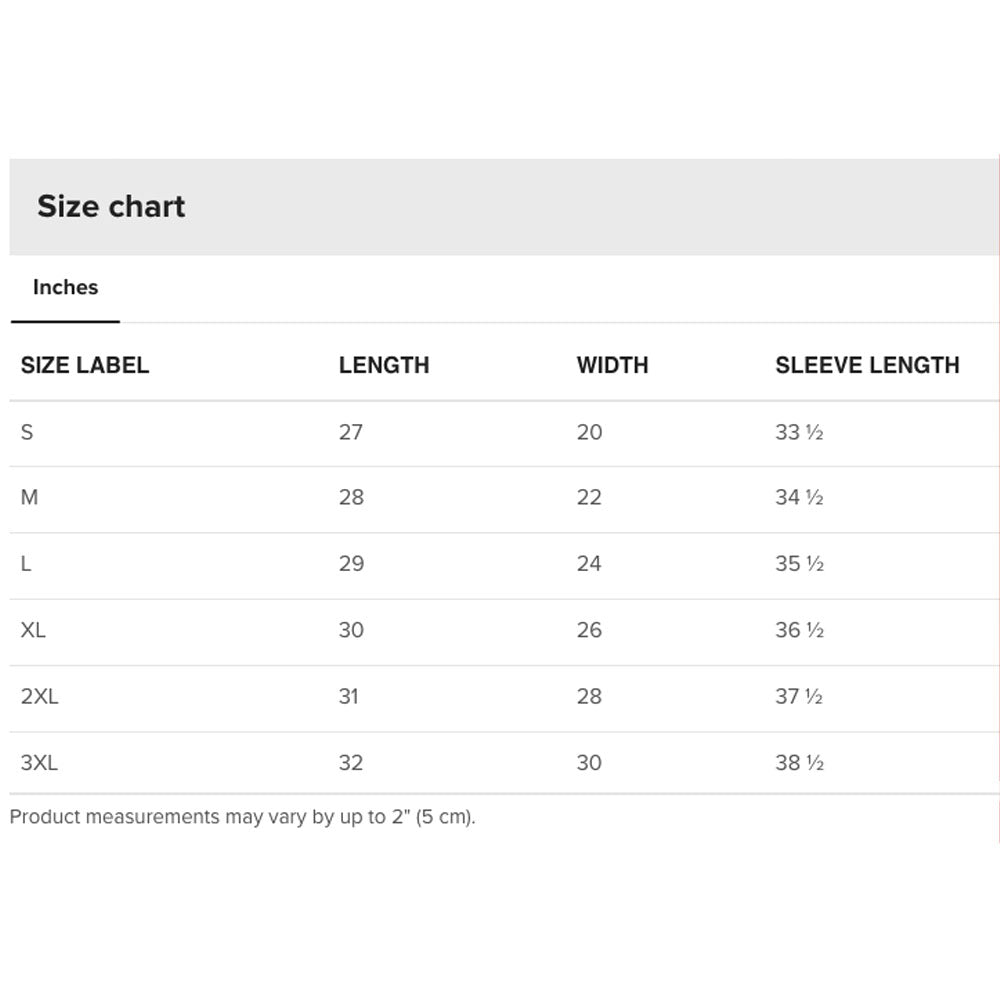This screenshot has height=1000, width=1000.
Task: Click sleeve length 33 ½ for size S
Action: click(x=799, y=433)
